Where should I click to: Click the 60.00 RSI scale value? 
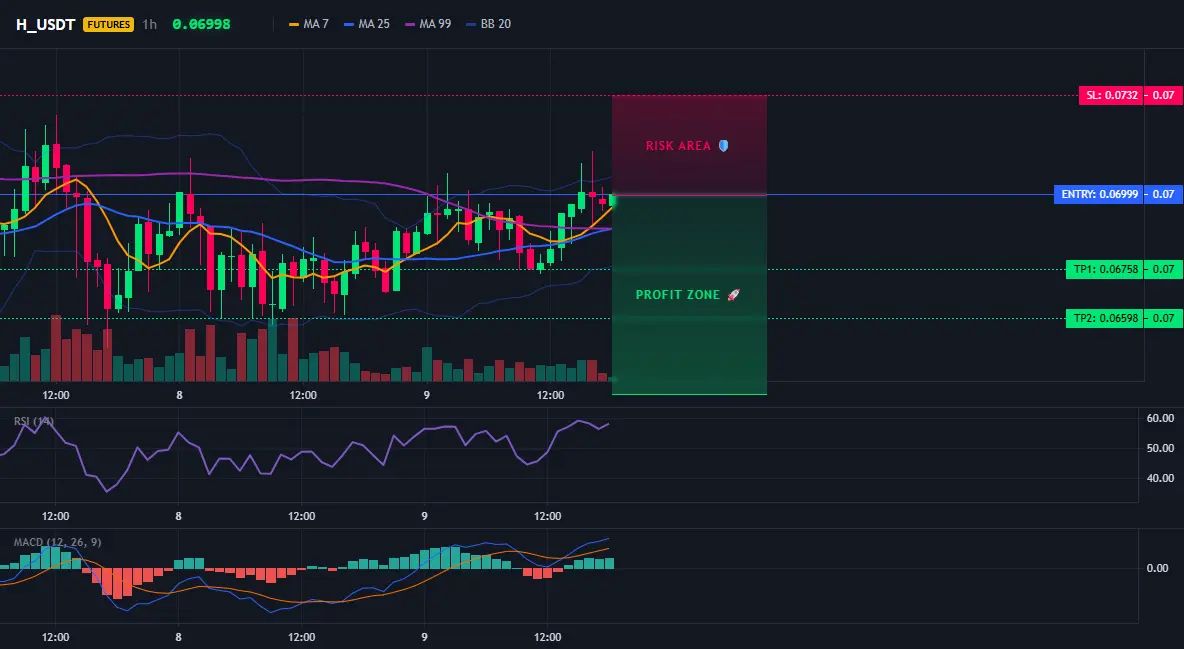pos(1160,418)
